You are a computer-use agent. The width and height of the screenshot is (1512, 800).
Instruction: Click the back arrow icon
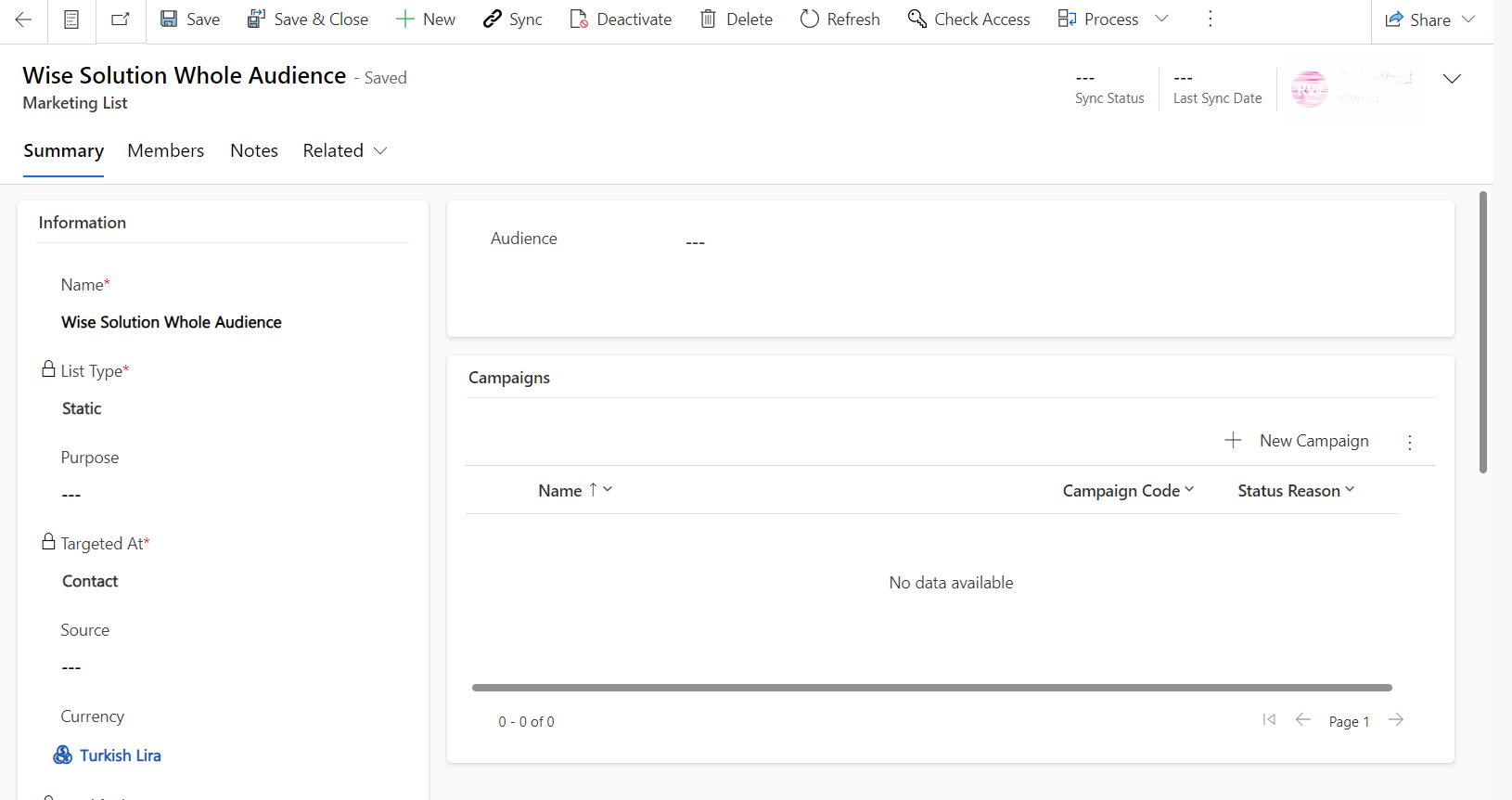coord(23,19)
